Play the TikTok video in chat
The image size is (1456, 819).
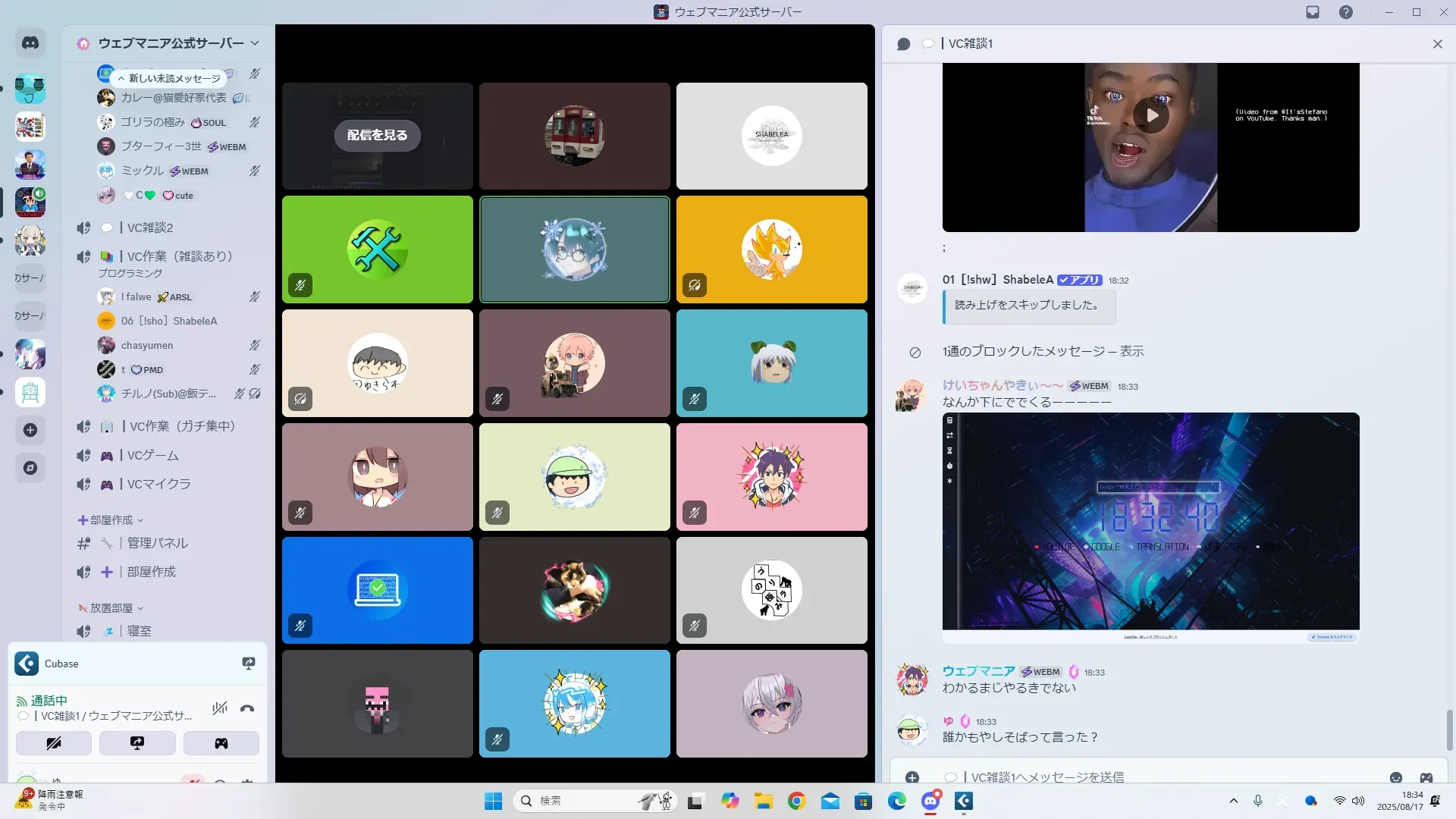[x=1151, y=115]
